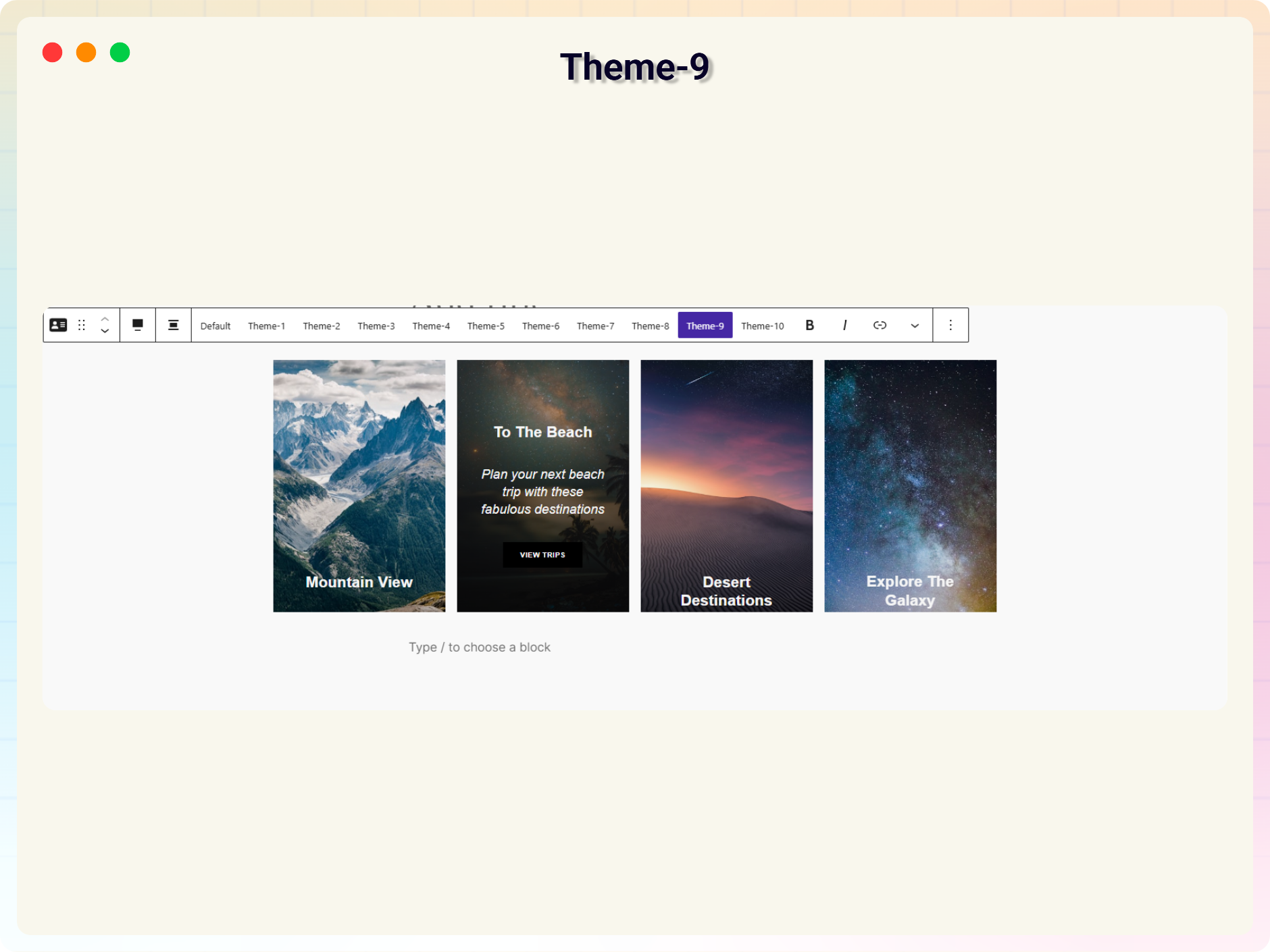Select the Default theme style
The image size is (1270, 952).
[215, 326]
